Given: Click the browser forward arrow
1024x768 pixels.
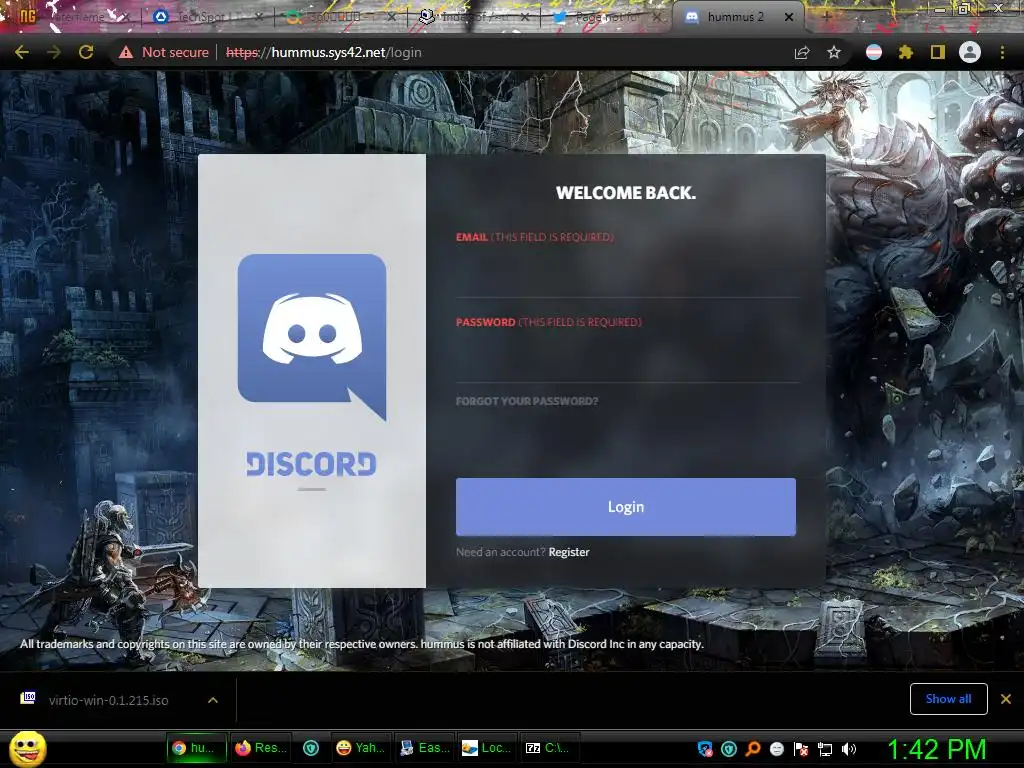Looking at the screenshot, I should pos(54,52).
